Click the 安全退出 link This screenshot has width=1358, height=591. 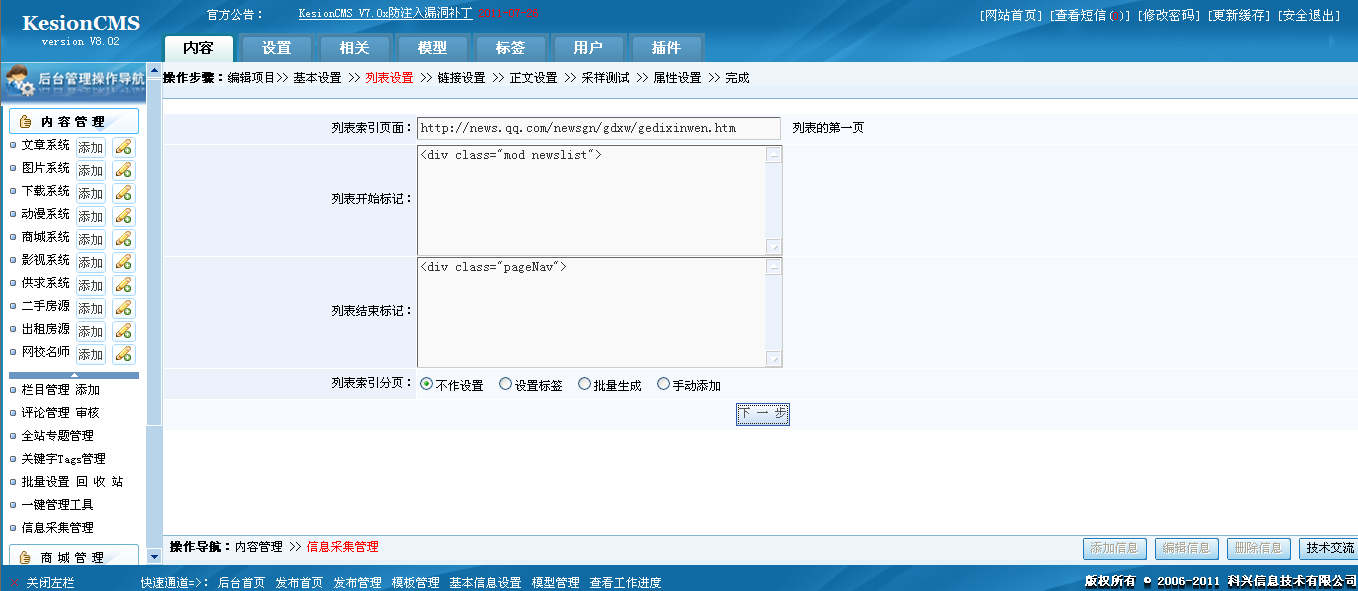[x=1309, y=15]
